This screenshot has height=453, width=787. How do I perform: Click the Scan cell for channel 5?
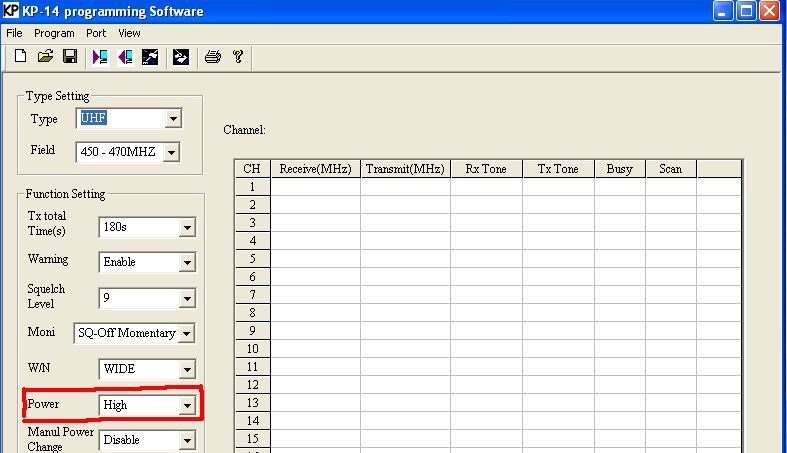(x=671, y=259)
